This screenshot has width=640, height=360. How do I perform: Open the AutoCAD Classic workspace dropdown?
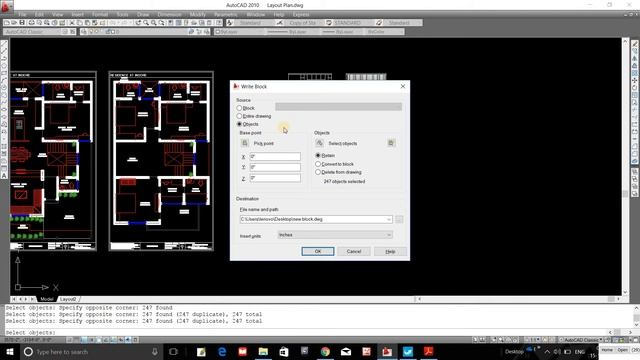[x=33, y=31]
